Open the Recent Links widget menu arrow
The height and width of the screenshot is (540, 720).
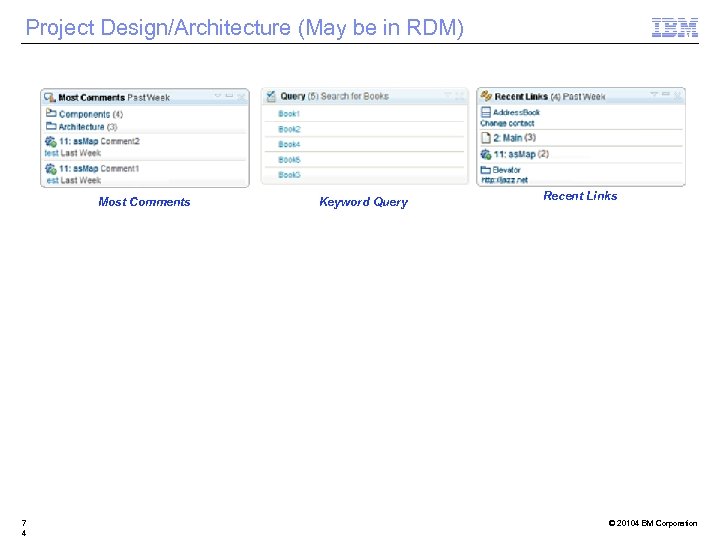(654, 94)
